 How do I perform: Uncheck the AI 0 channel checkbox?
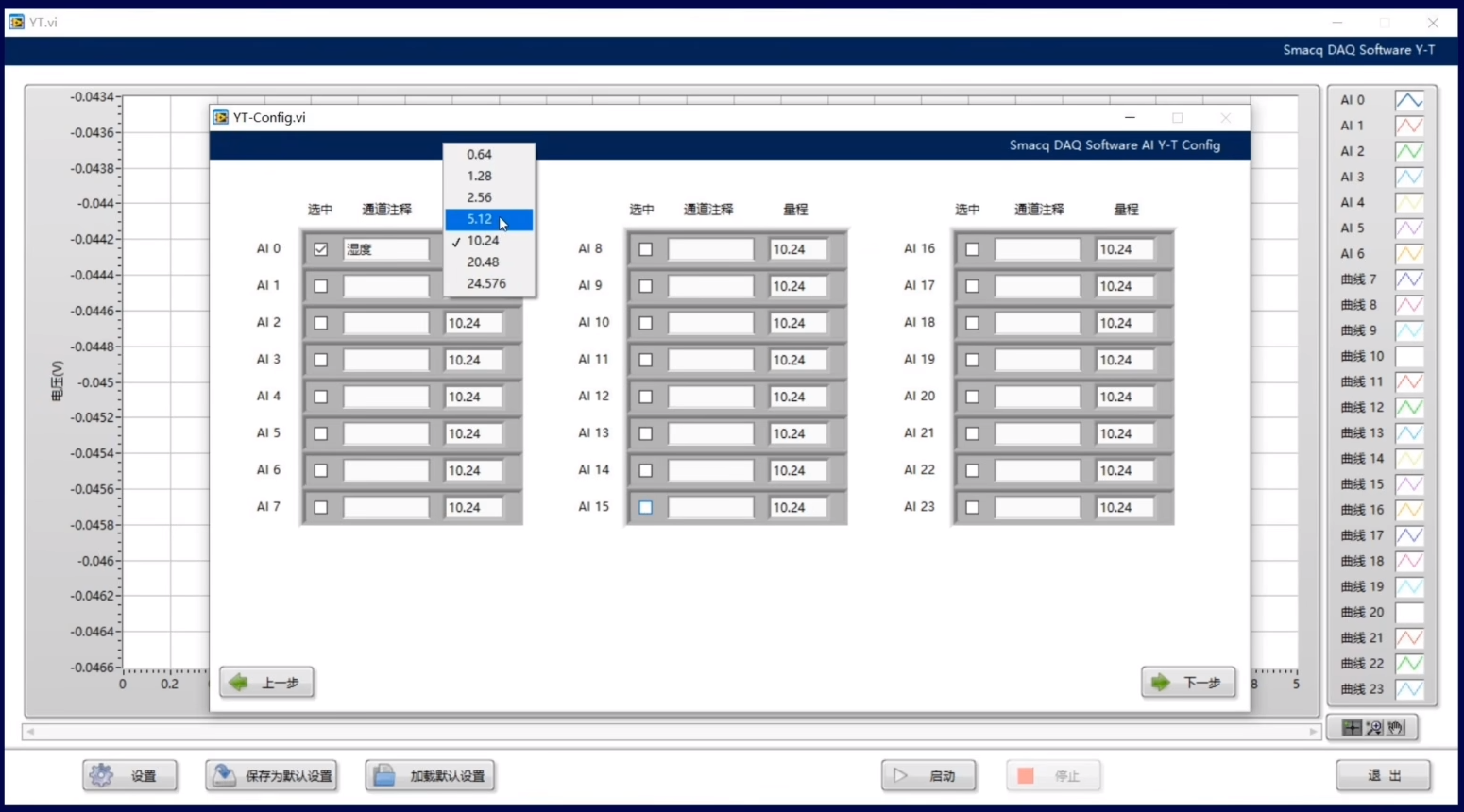click(x=321, y=249)
